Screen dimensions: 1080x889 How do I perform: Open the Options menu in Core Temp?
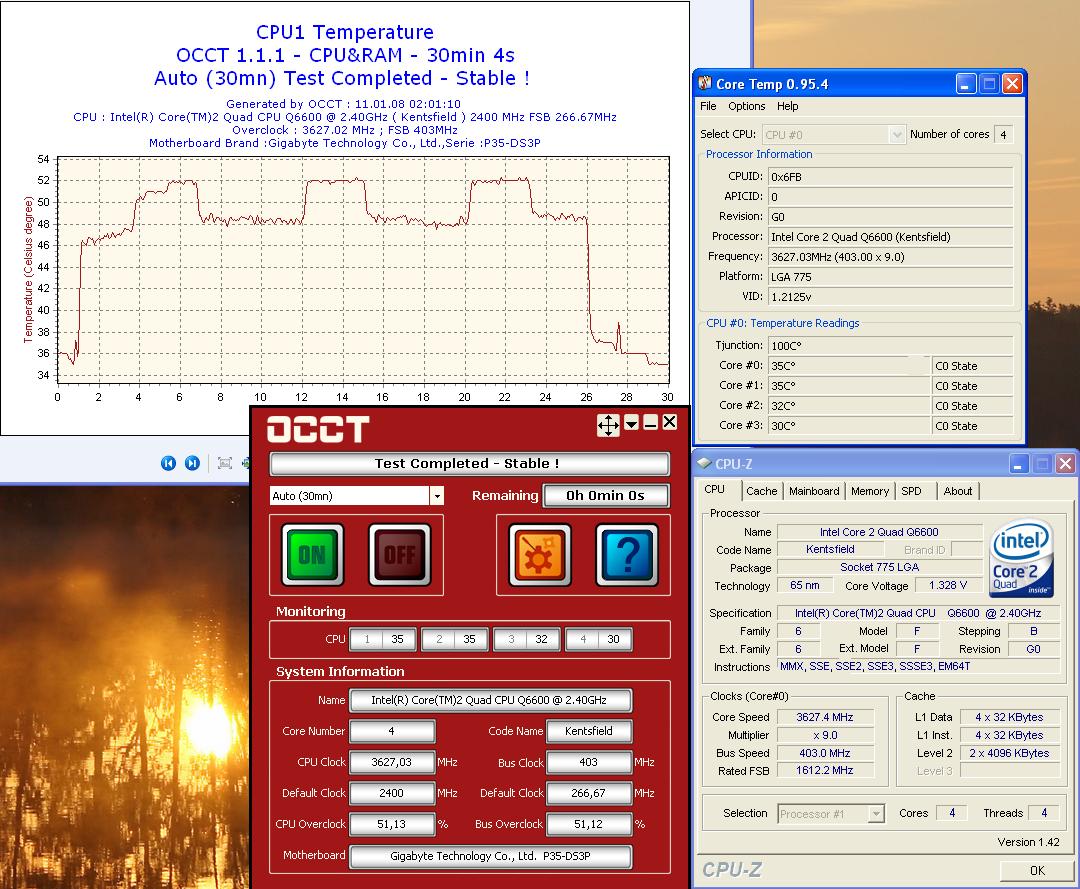tap(747, 106)
